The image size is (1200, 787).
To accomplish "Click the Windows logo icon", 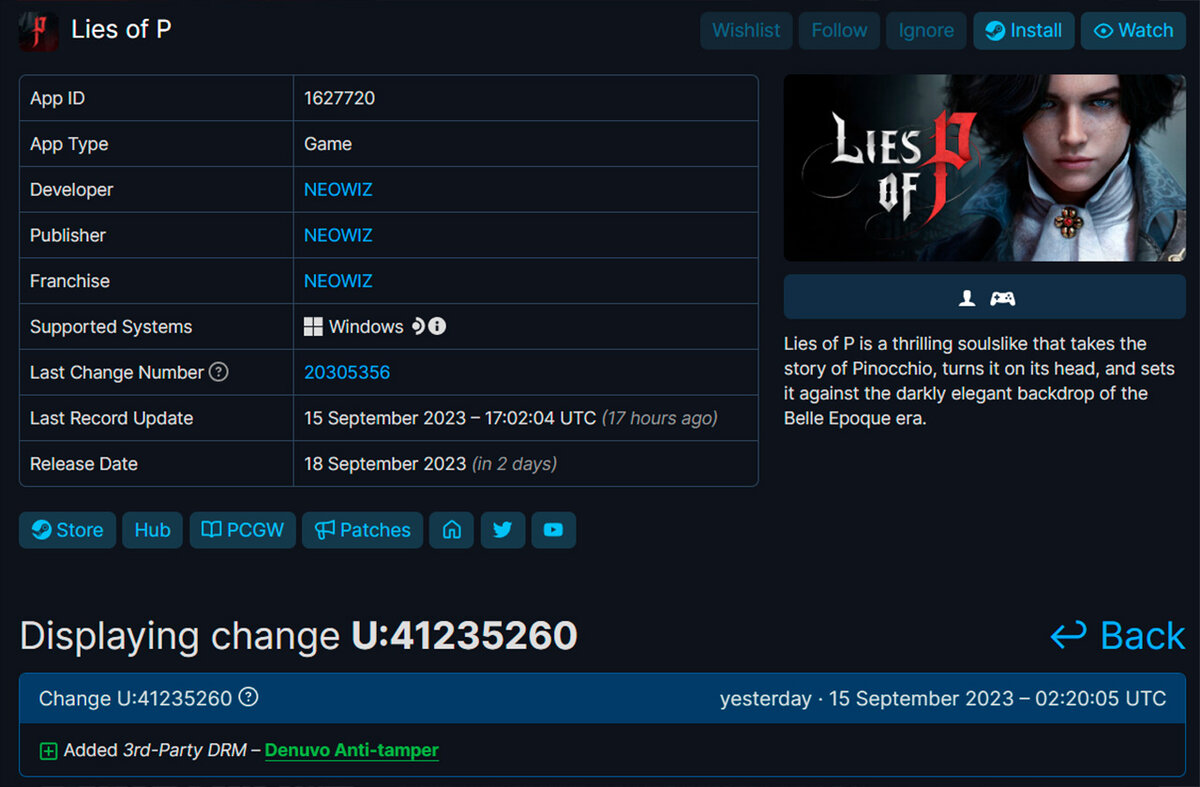I will pos(313,327).
